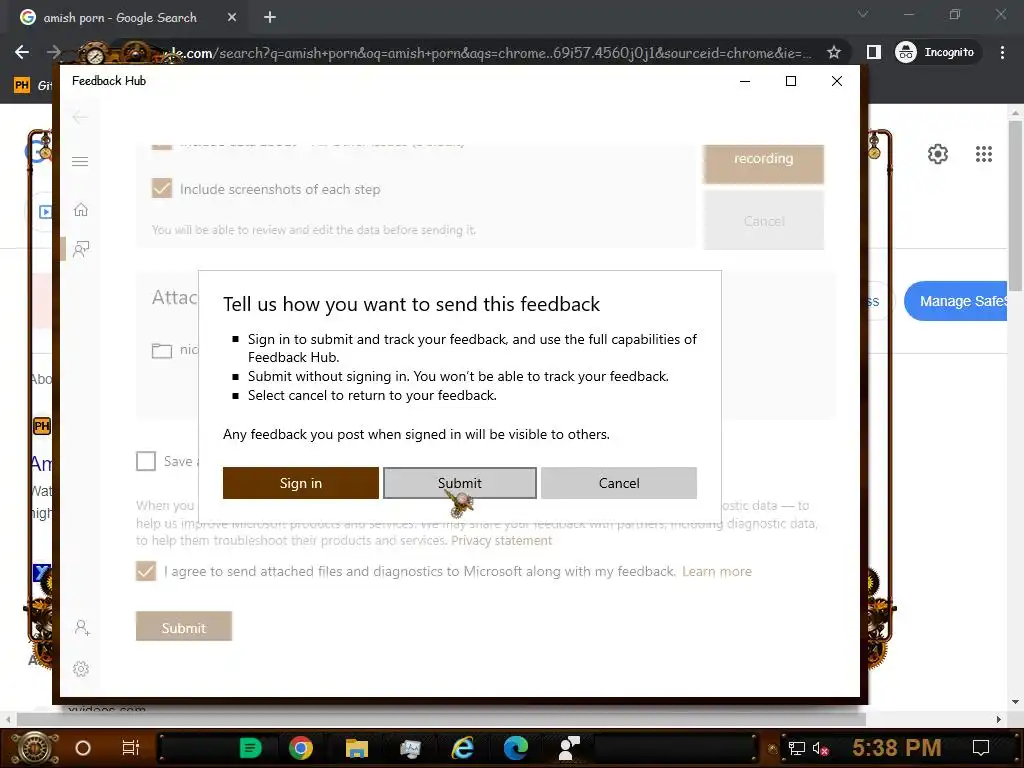Viewport: 1024px width, 768px height.
Task: Open the PH bookmark in bookmarks bar
Action: tap(22, 85)
